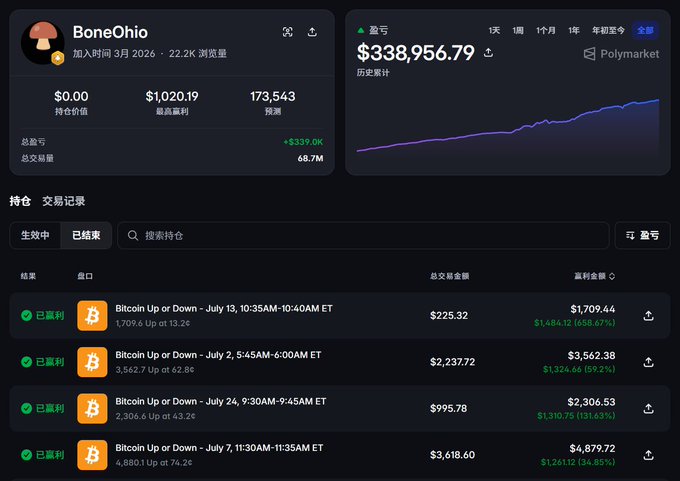Viewport: 680px width, 481px height.
Task: Open Bitcoin Up or Down July 24 9:30AM market
Action: (221, 401)
